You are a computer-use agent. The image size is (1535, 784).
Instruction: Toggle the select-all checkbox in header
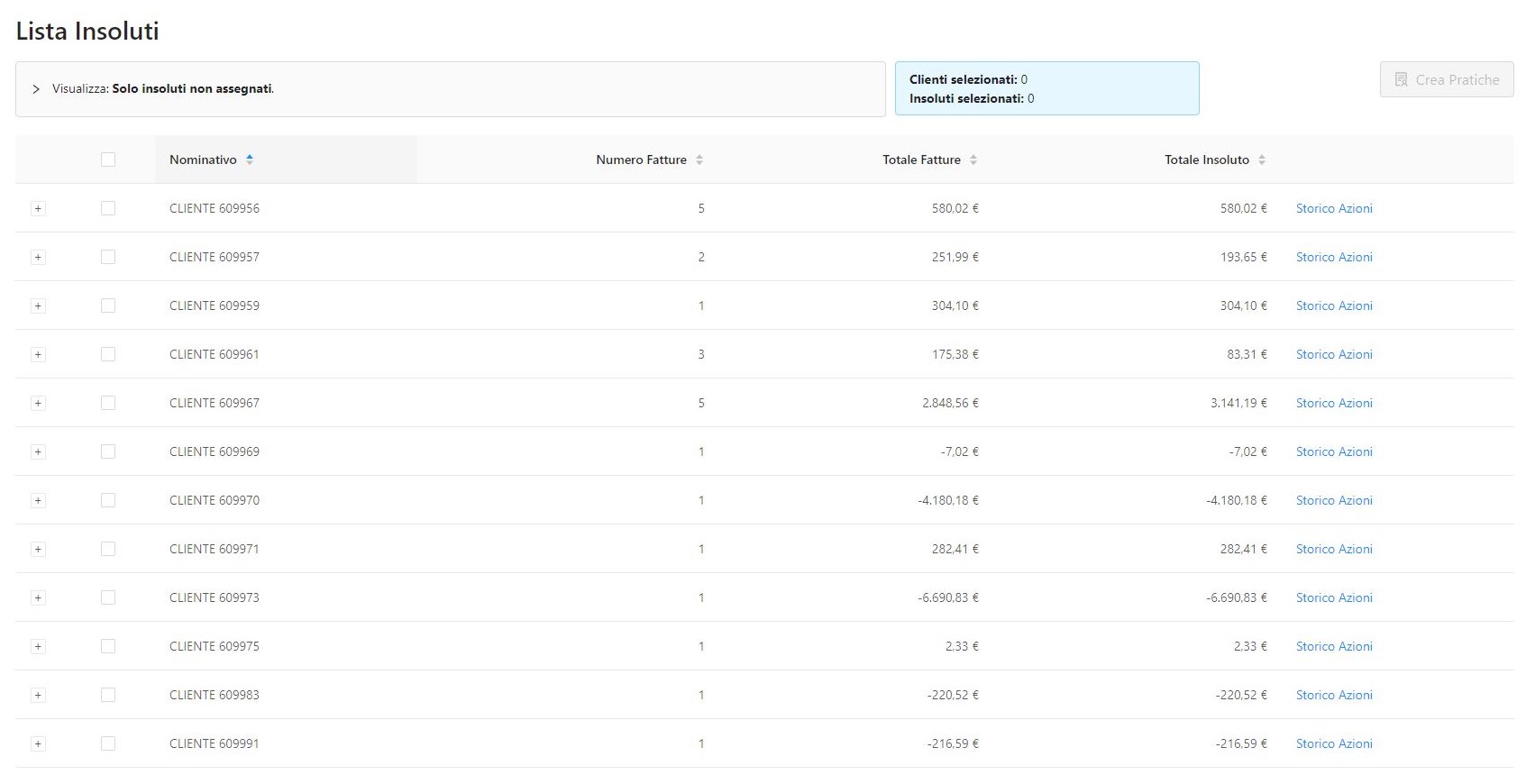tap(108, 160)
